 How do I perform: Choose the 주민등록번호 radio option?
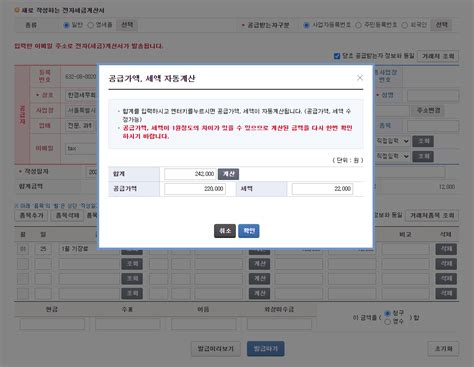[x=358, y=25]
